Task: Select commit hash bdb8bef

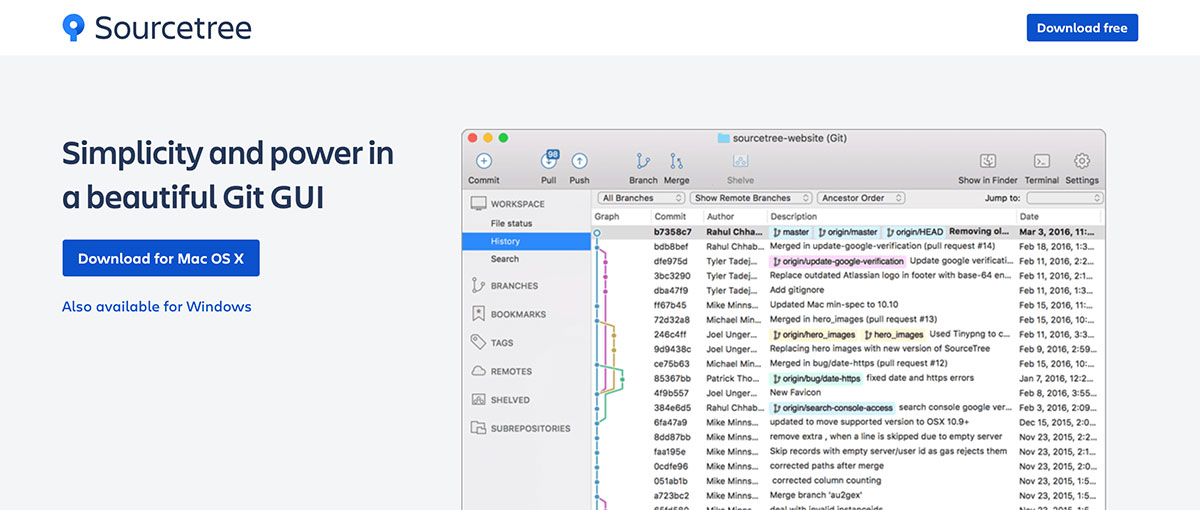Action: click(x=672, y=246)
